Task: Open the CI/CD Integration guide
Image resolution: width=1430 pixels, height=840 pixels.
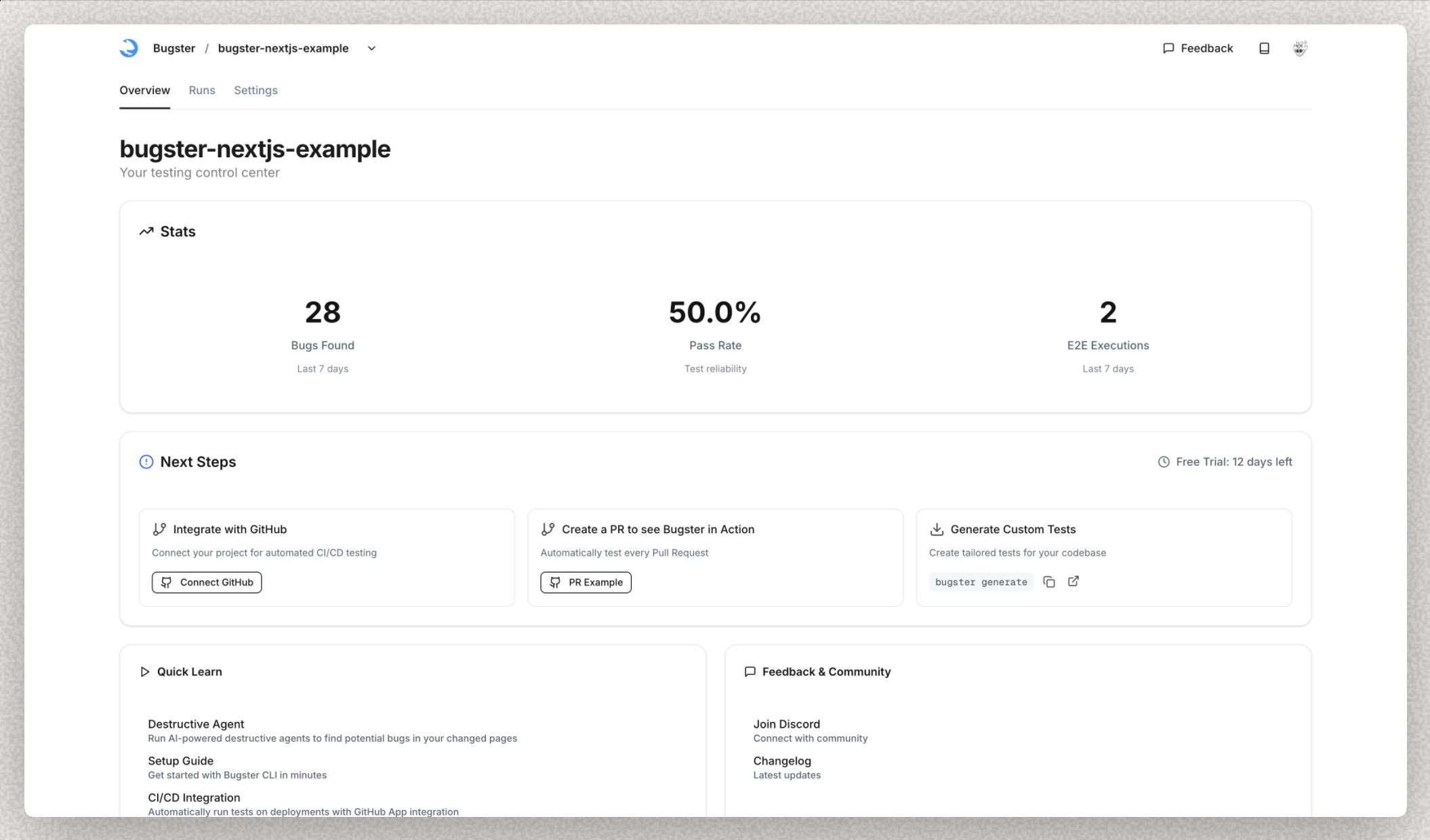Action: pyautogui.click(x=303, y=803)
